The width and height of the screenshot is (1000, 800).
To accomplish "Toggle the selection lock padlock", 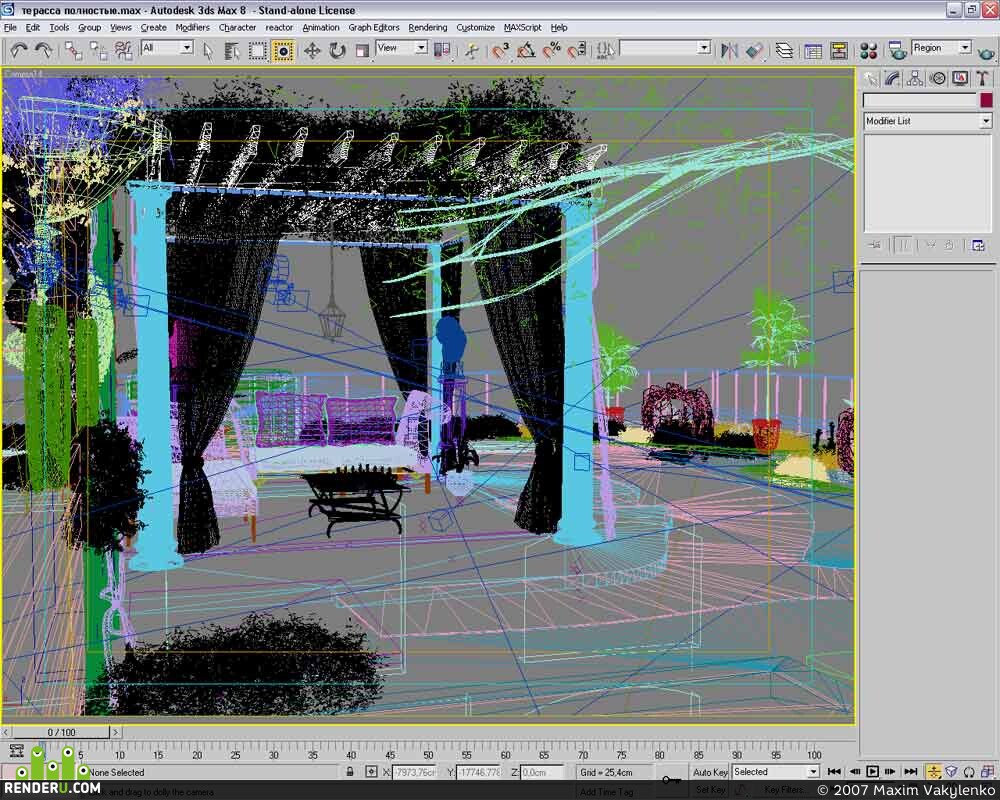I will 349,771.
